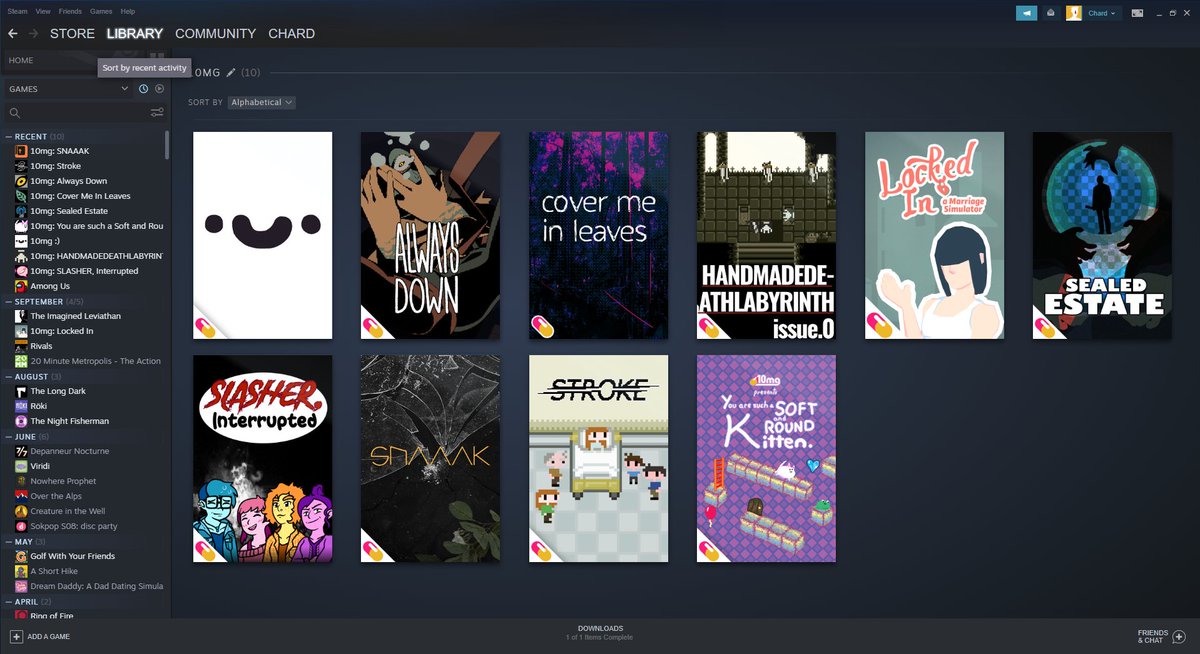Open the Cover Me in Leaves cover
The image size is (1200, 654).
click(599, 235)
